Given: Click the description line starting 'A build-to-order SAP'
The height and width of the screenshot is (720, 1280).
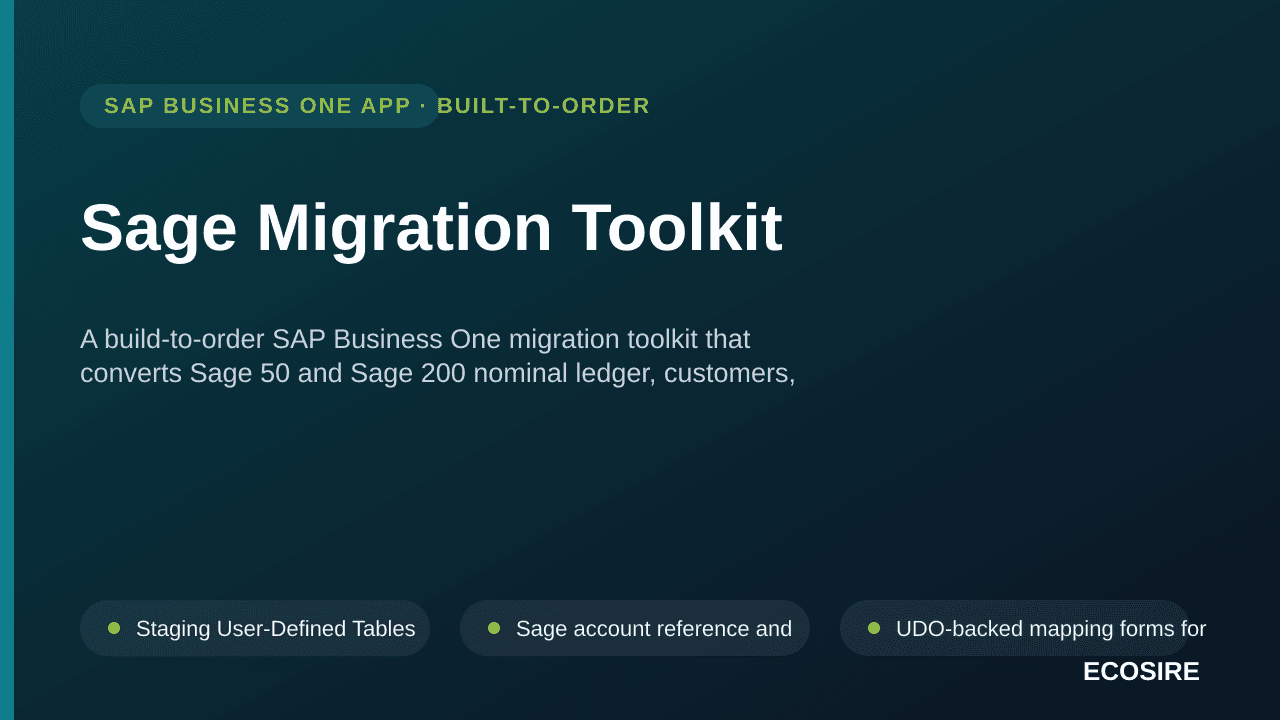Looking at the screenshot, I should pyautogui.click(x=415, y=339).
